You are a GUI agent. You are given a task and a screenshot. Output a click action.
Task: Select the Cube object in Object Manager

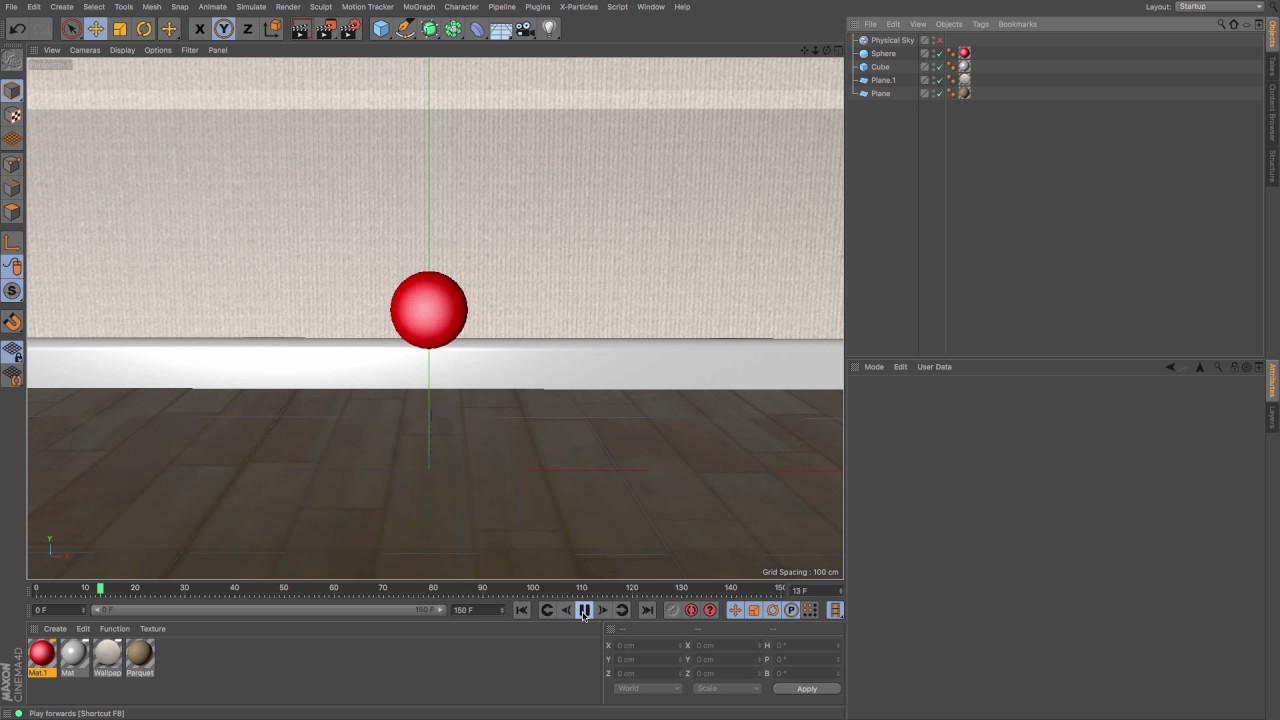pos(880,67)
